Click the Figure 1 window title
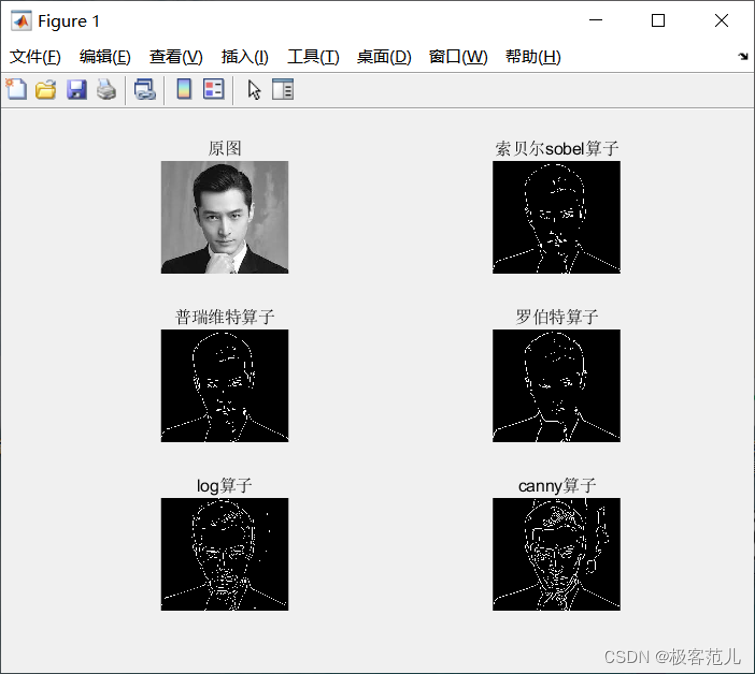The image size is (756, 675). 69,21
